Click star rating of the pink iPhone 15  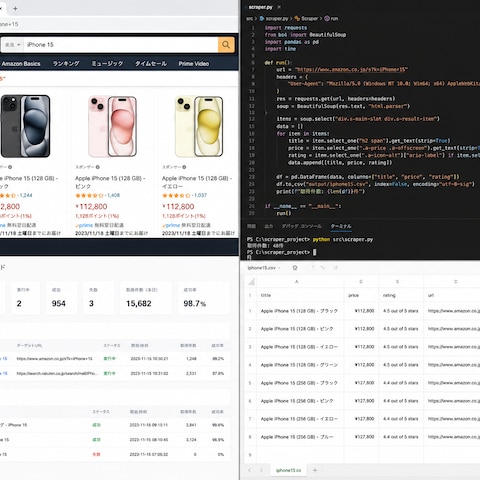pos(90,195)
